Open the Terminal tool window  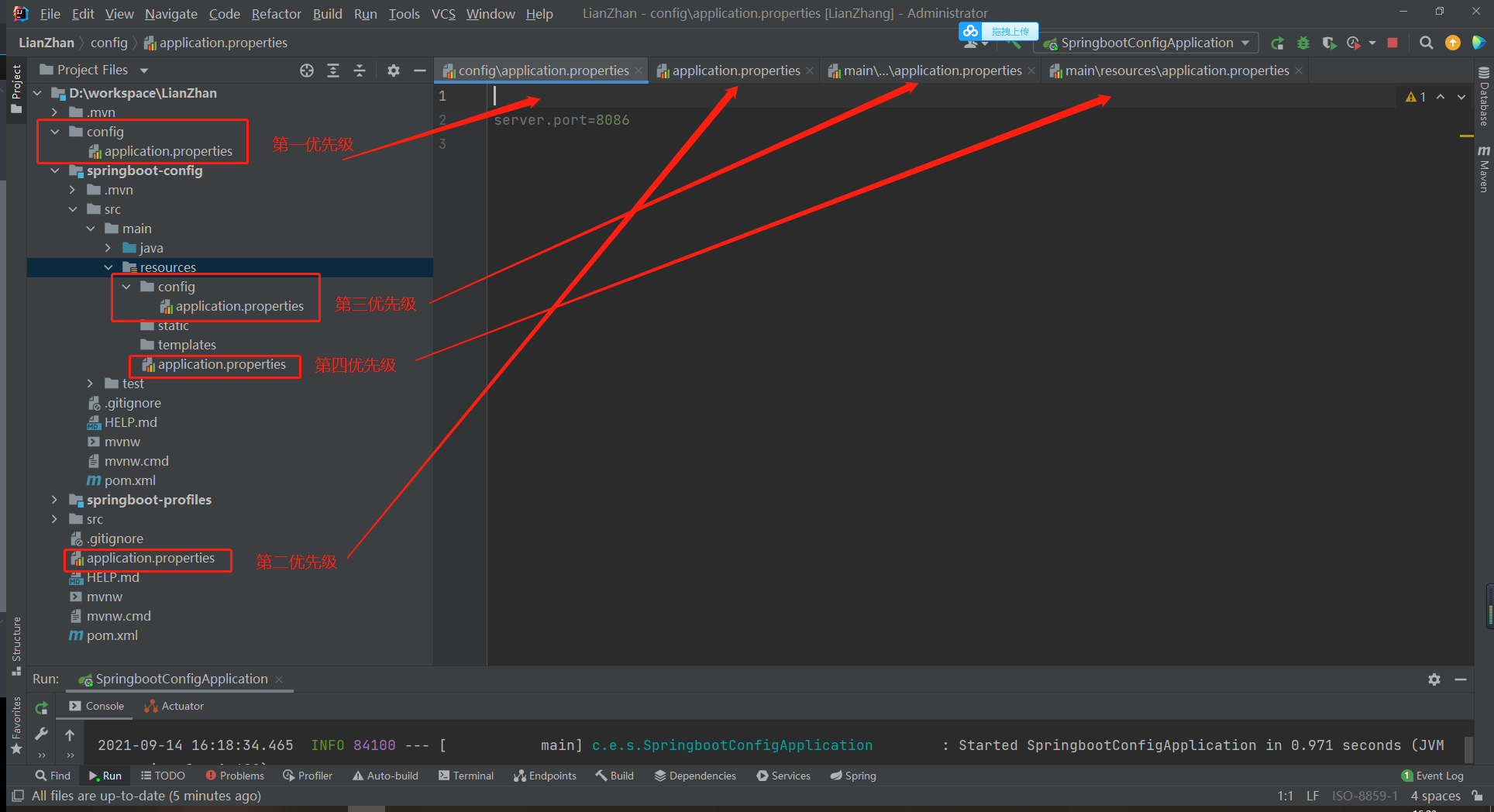click(466, 776)
